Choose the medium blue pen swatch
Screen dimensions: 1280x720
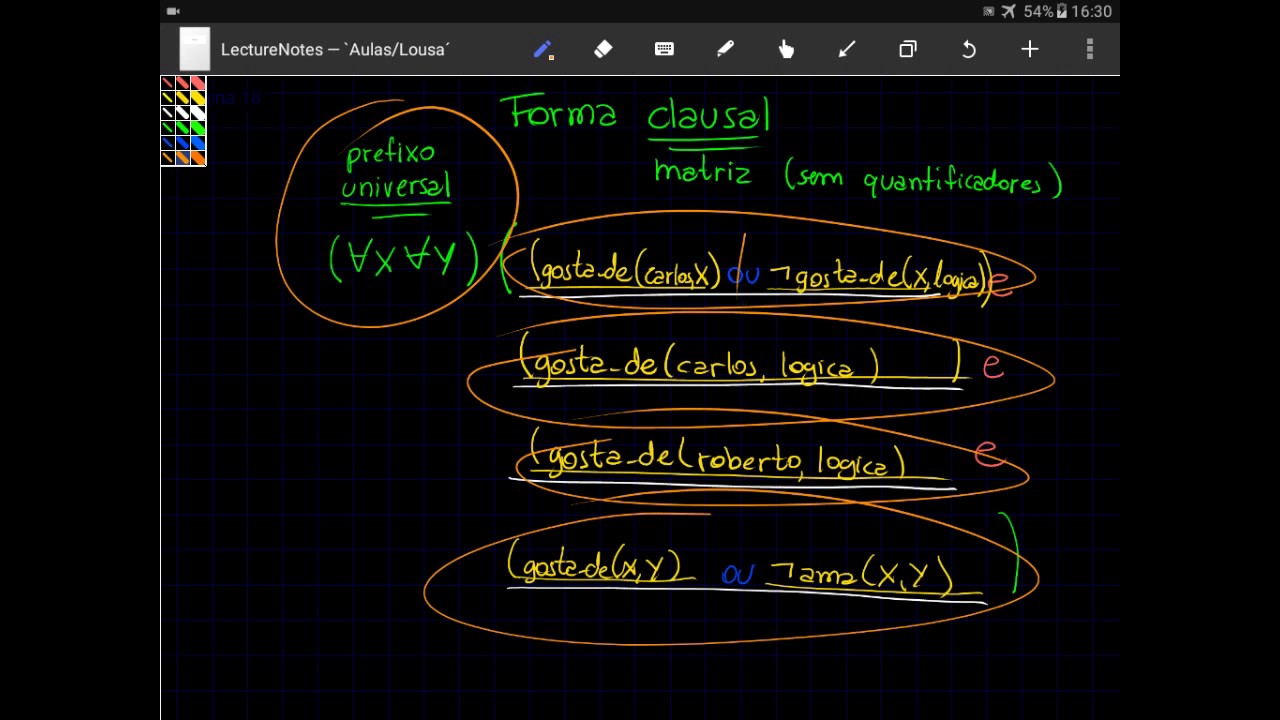[x=183, y=143]
